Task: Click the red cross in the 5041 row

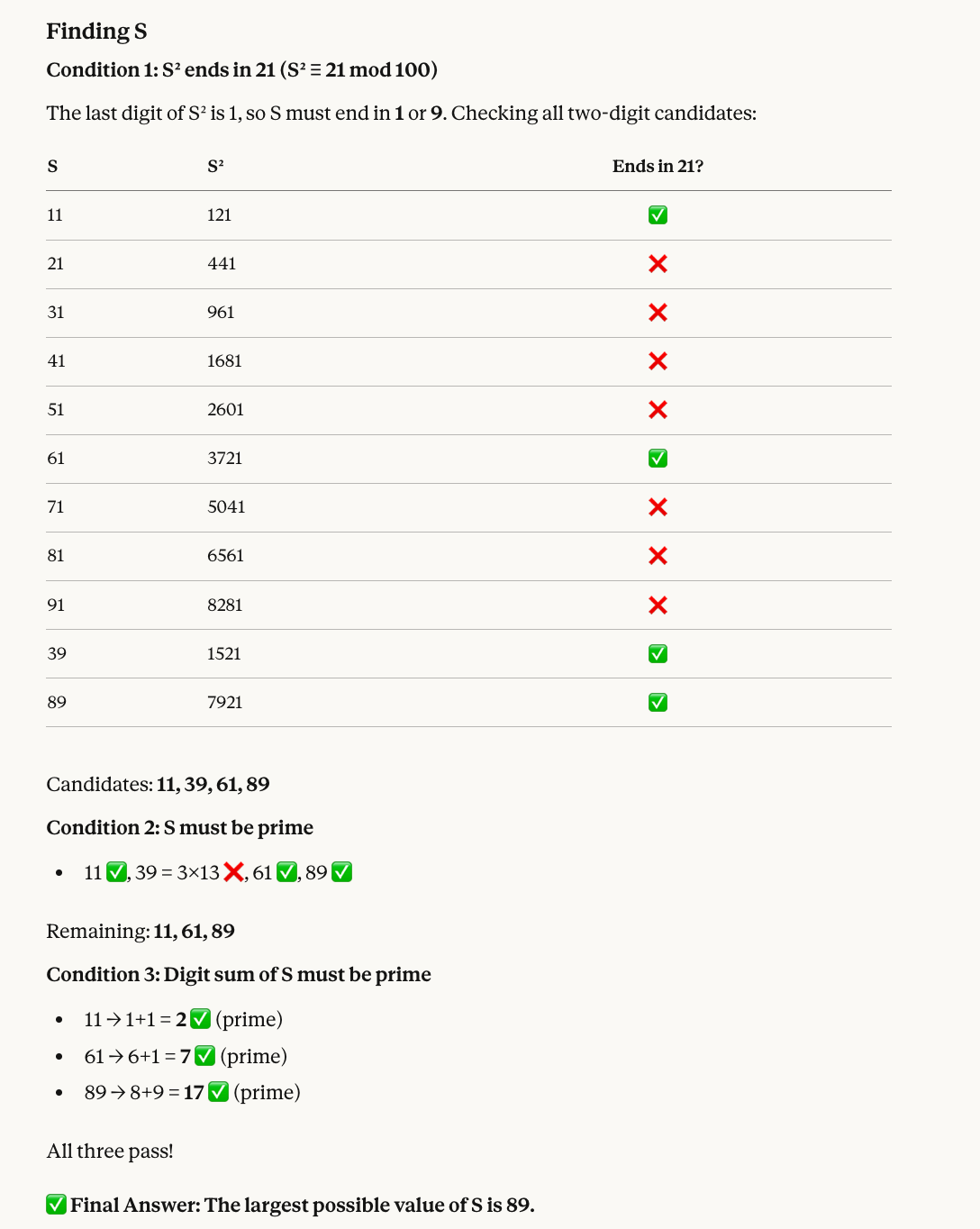Action: tap(658, 507)
